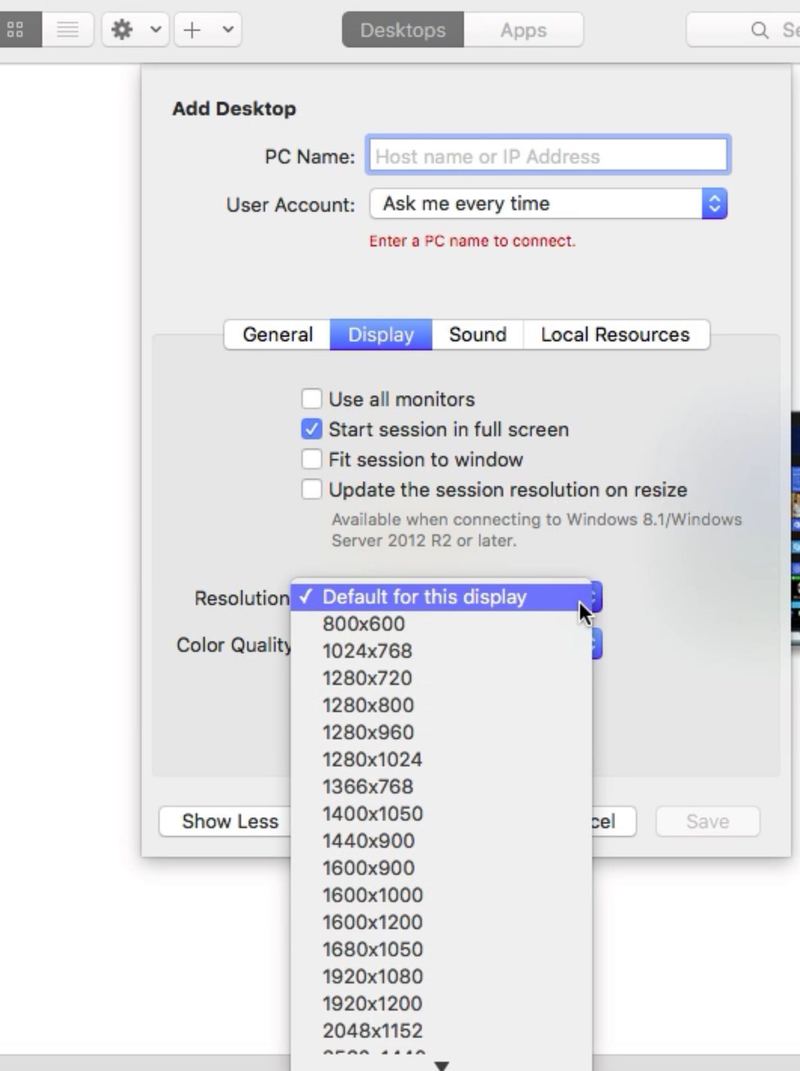Select the General tab
This screenshot has height=1071, width=800.
tap(277, 334)
